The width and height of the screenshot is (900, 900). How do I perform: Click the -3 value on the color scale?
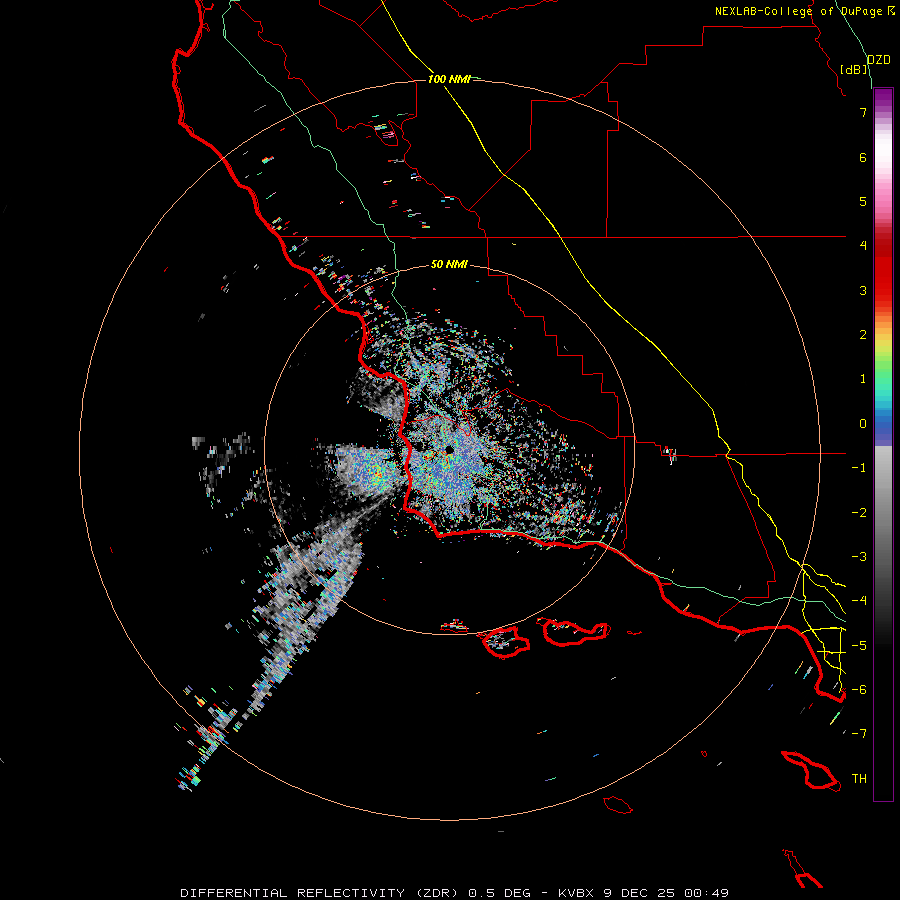[x=859, y=557]
